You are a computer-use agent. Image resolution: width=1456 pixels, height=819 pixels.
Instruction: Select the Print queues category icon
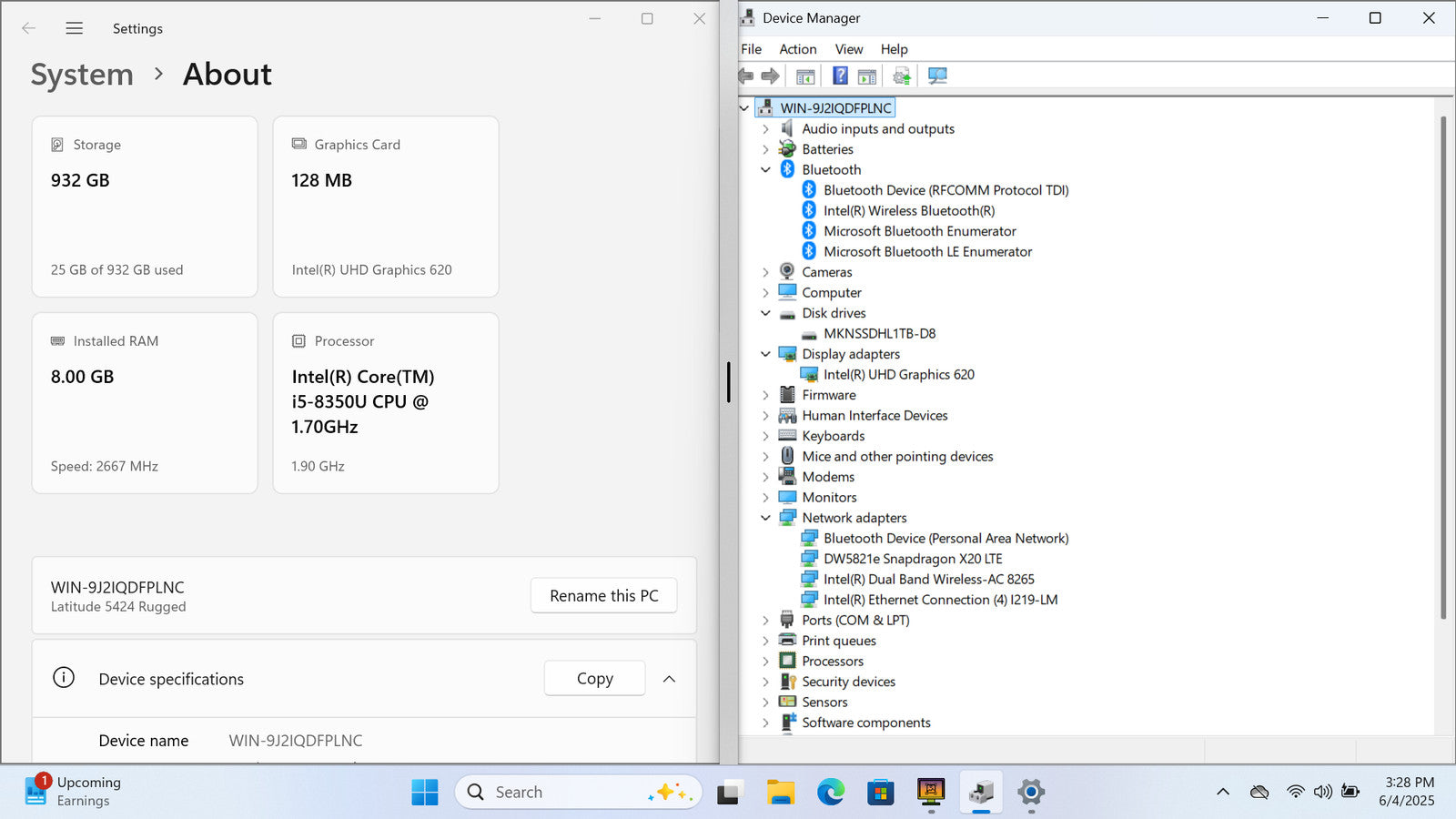(787, 640)
